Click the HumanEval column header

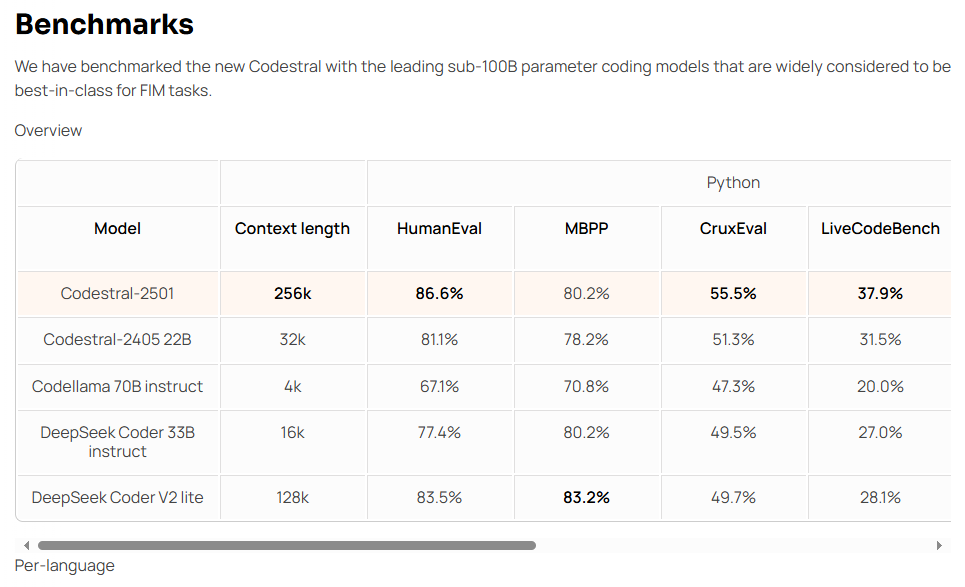click(x=439, y=229)
